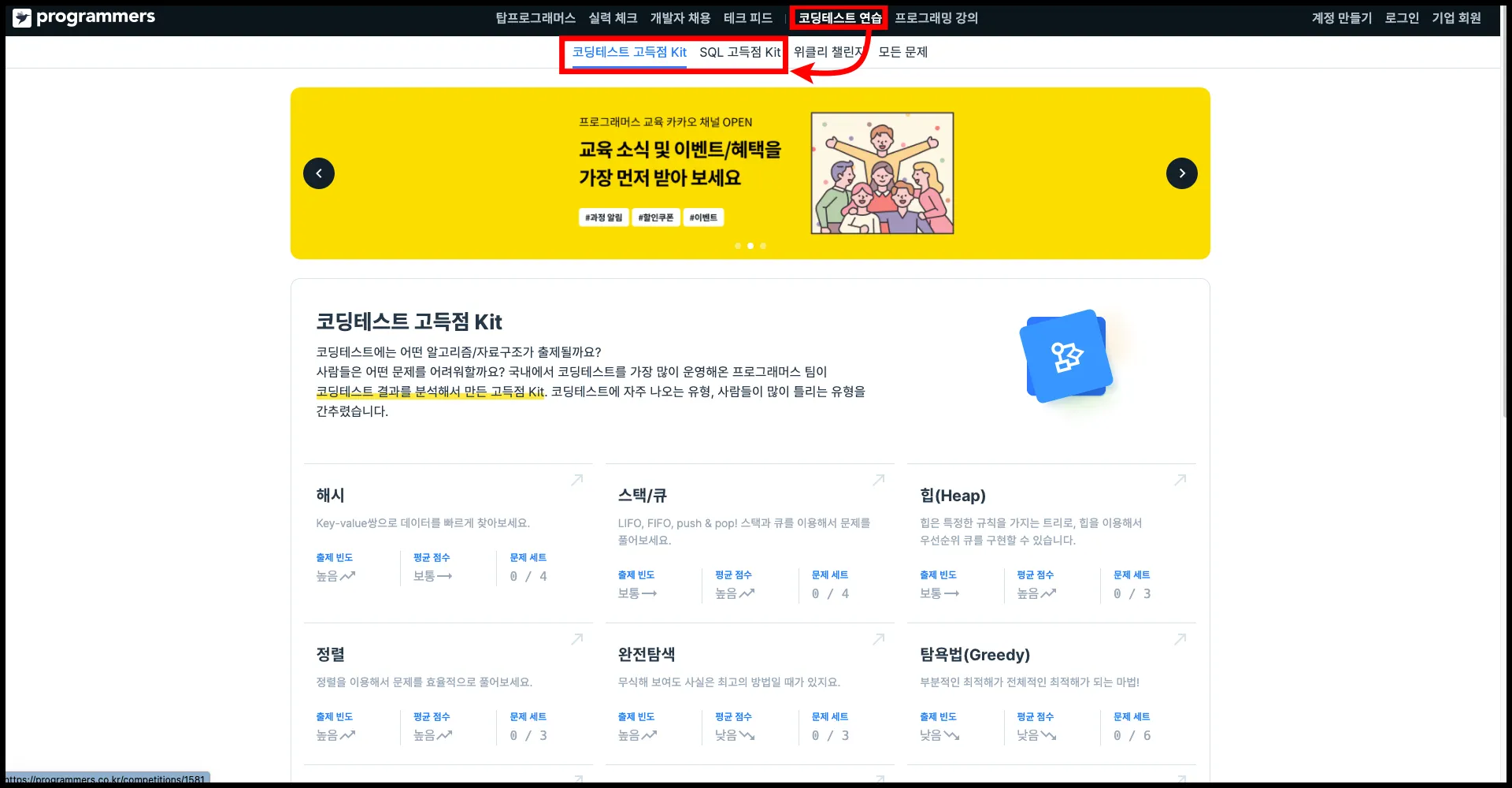Open the 스택/큐 card arrow icon
This screenshot has height=788, width=1512.
click(x=879, y=480)
